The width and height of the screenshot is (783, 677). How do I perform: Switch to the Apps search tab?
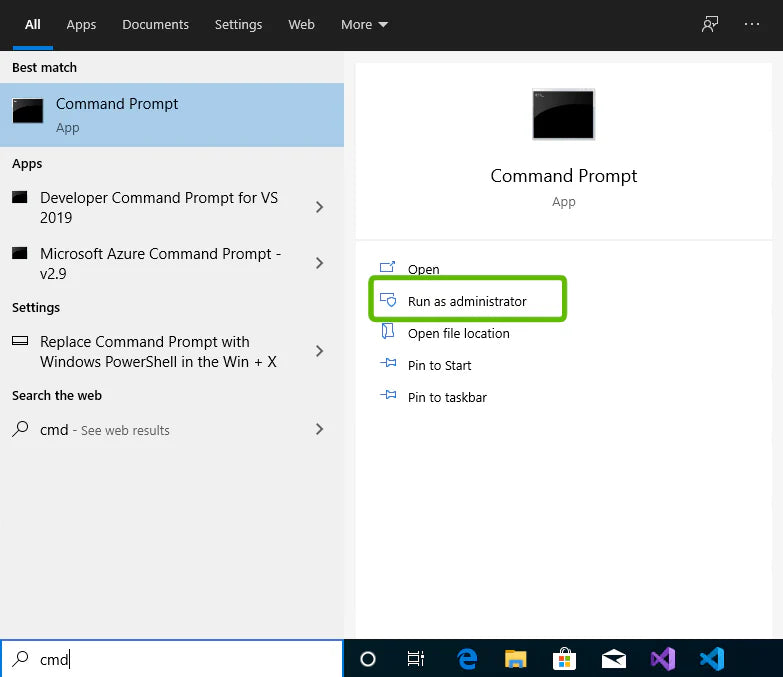tap(81, 24)
